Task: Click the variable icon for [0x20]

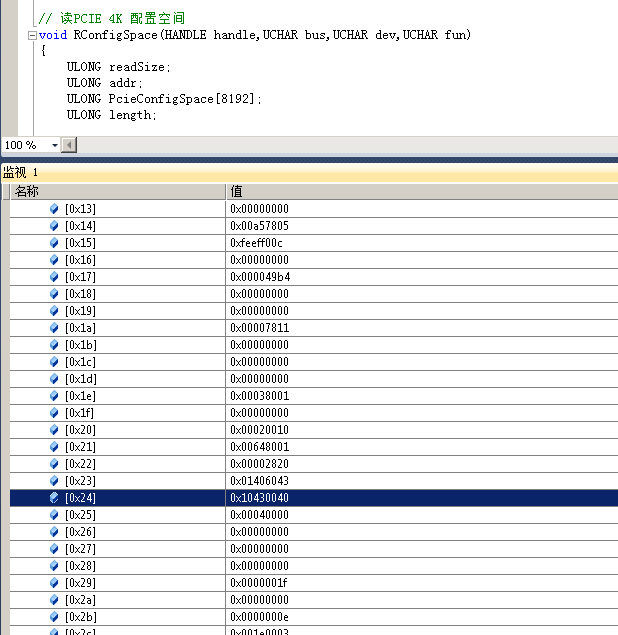Action: click(54, 430)
